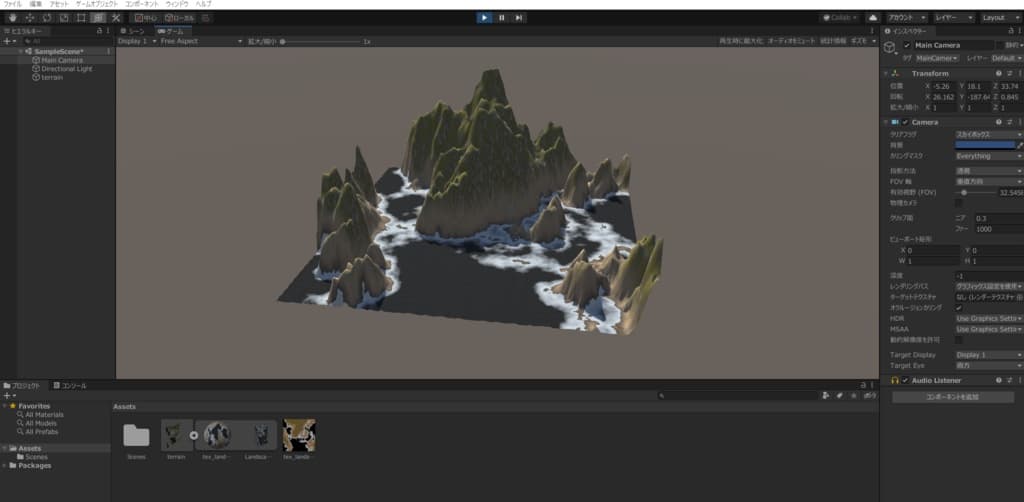Select the Rect Transform tool
Screen dimensions: 1024x502
81,18
